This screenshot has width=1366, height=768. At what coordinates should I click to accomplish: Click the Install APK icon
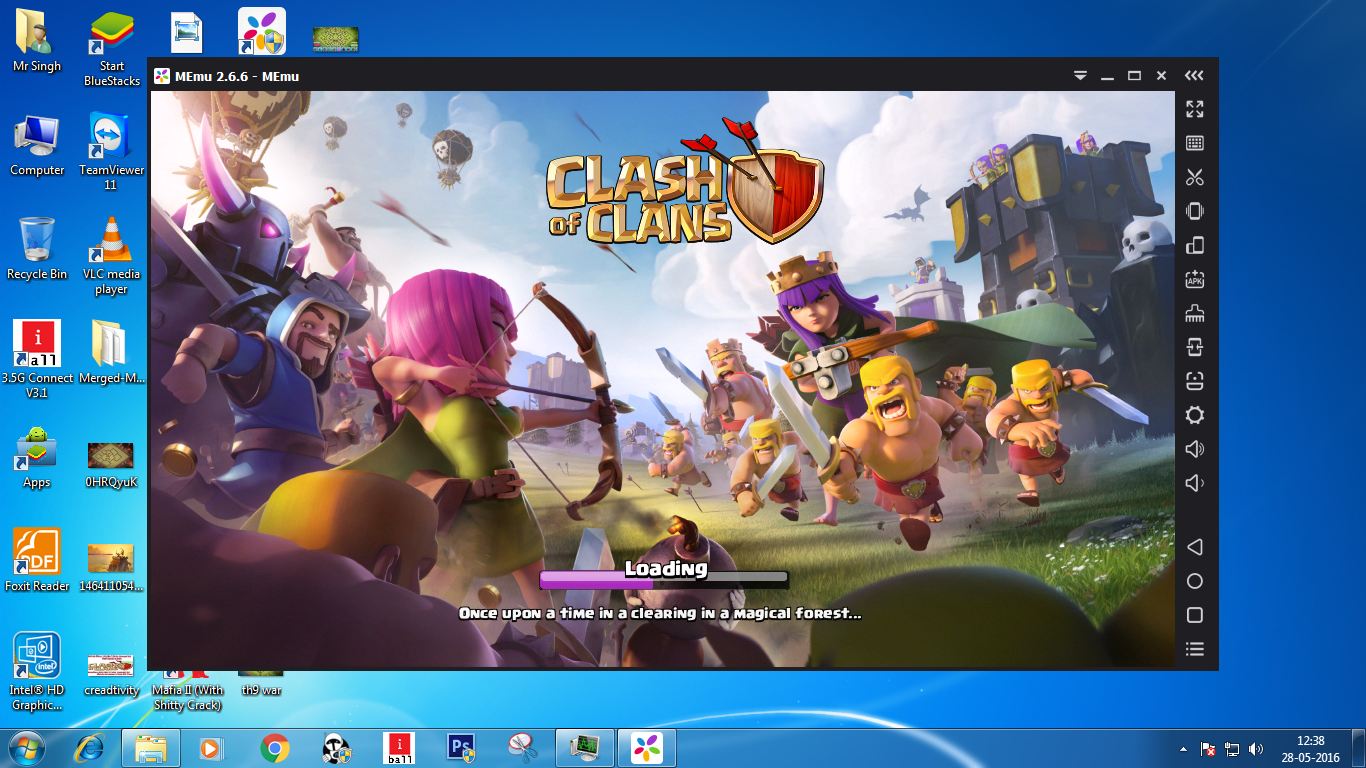[x=1195, y=279]
